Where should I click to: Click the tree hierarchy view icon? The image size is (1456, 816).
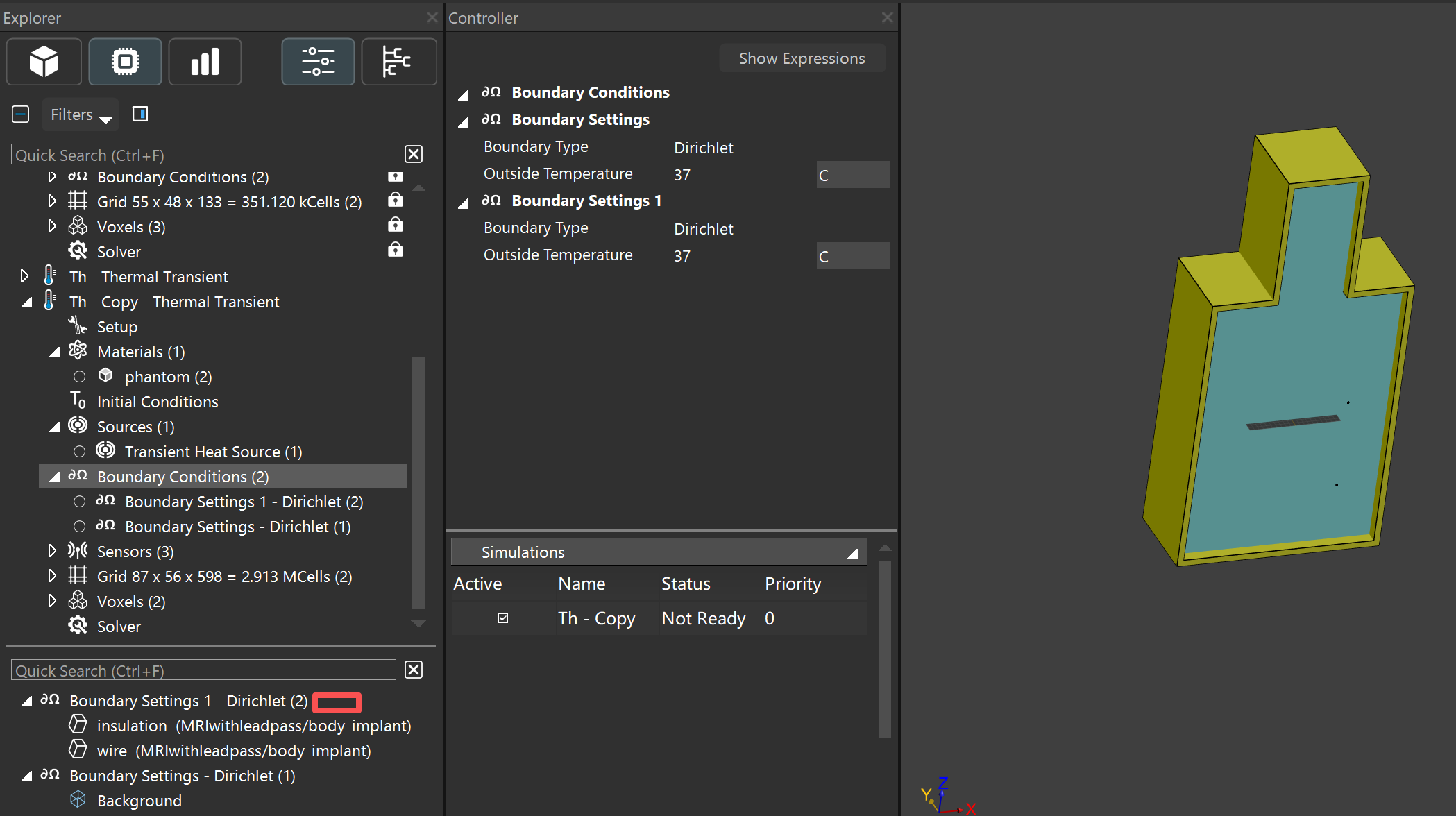(x=398, y=62)
